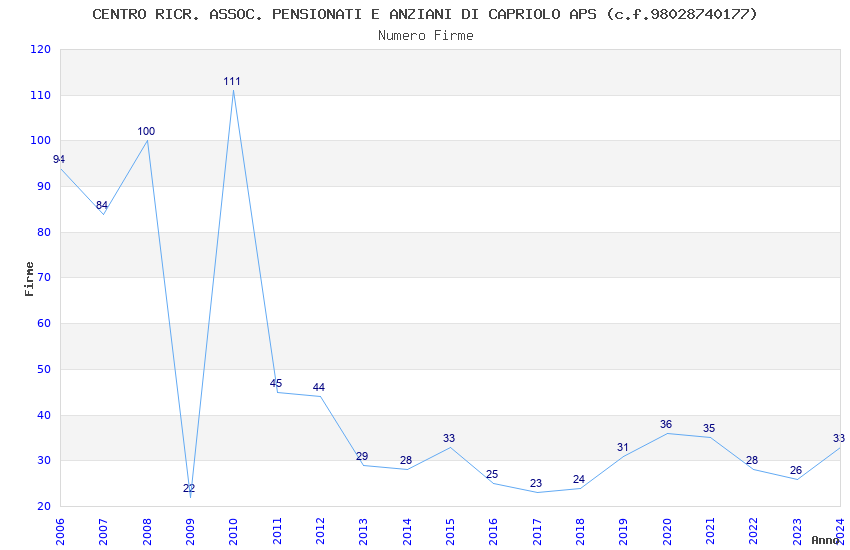
Task: Click the 2013 x-axis year label
Action: point(363,531)
